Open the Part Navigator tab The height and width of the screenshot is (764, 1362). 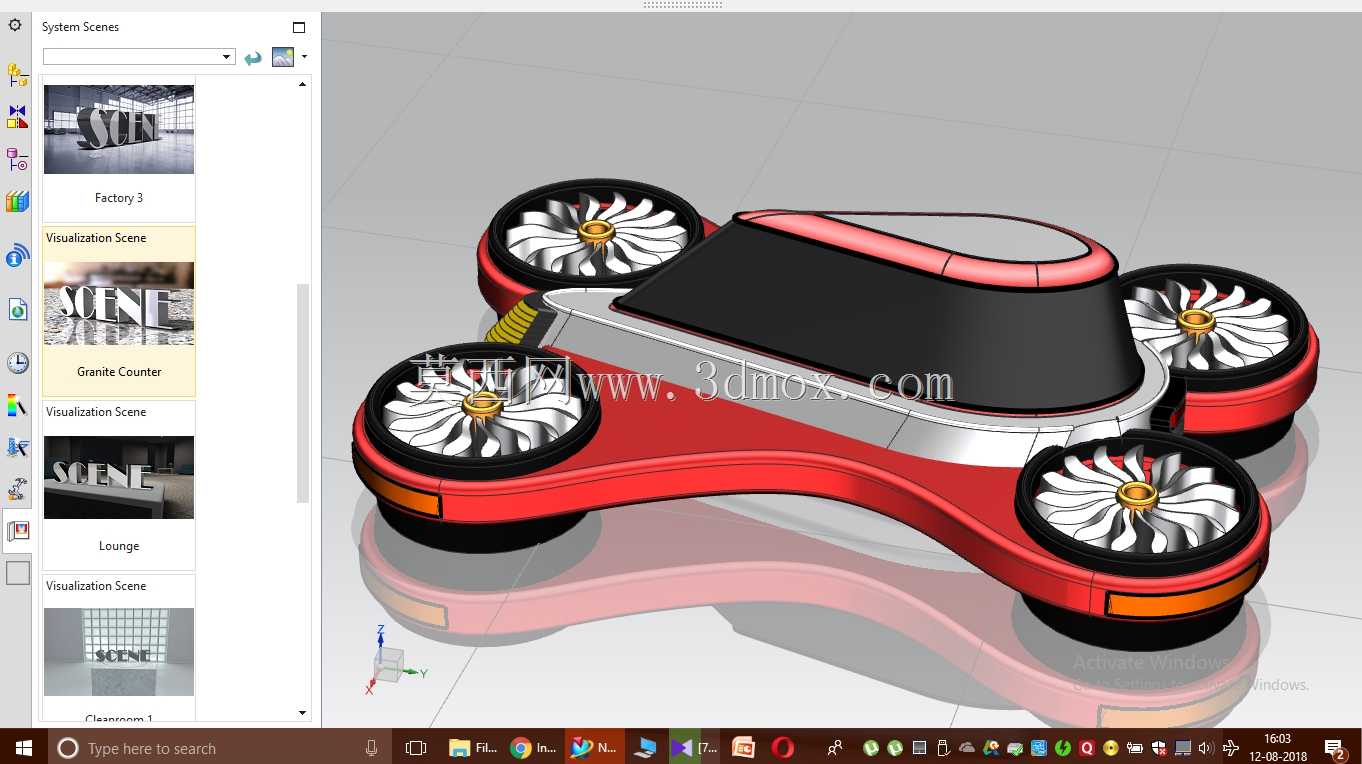click(17, 159)
